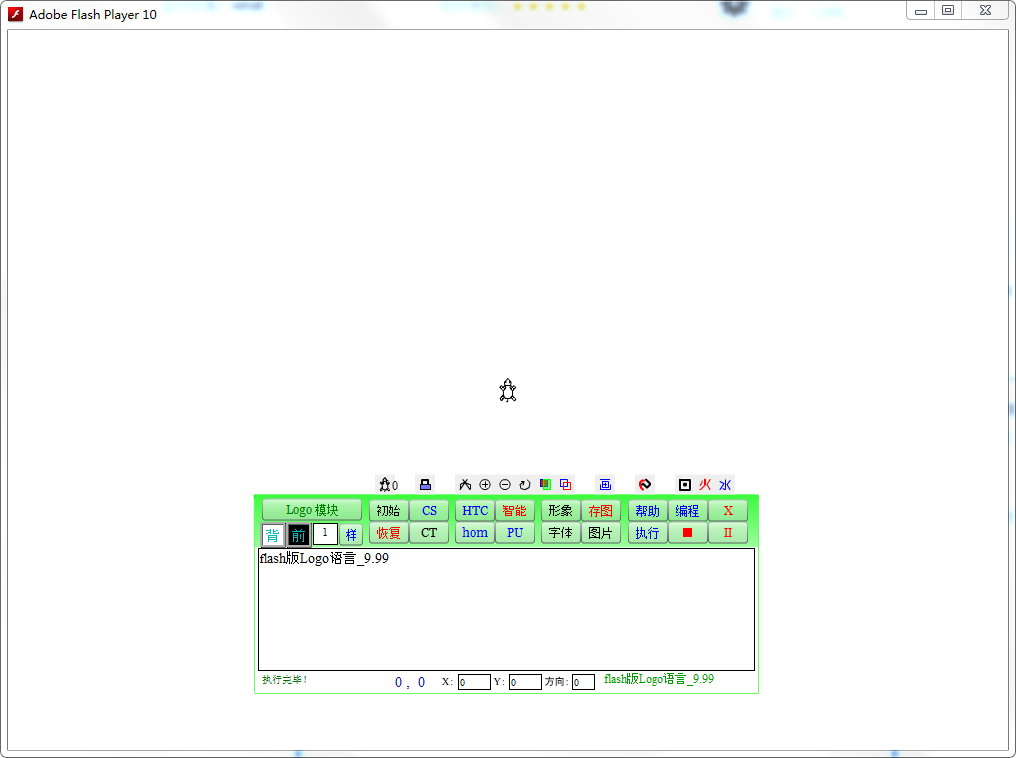The height and width of the screenshot is (758, 1016).
Task: Click the rotate arrow icon
Action: 525,484
